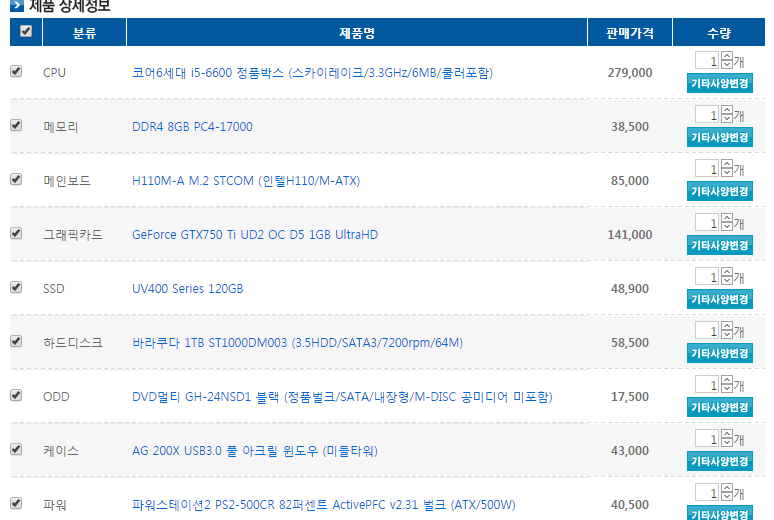The image size is (774, 520).
Task: Open the 파워스테이션2 PS2-500CR product link
Action: tap(324, 505)
